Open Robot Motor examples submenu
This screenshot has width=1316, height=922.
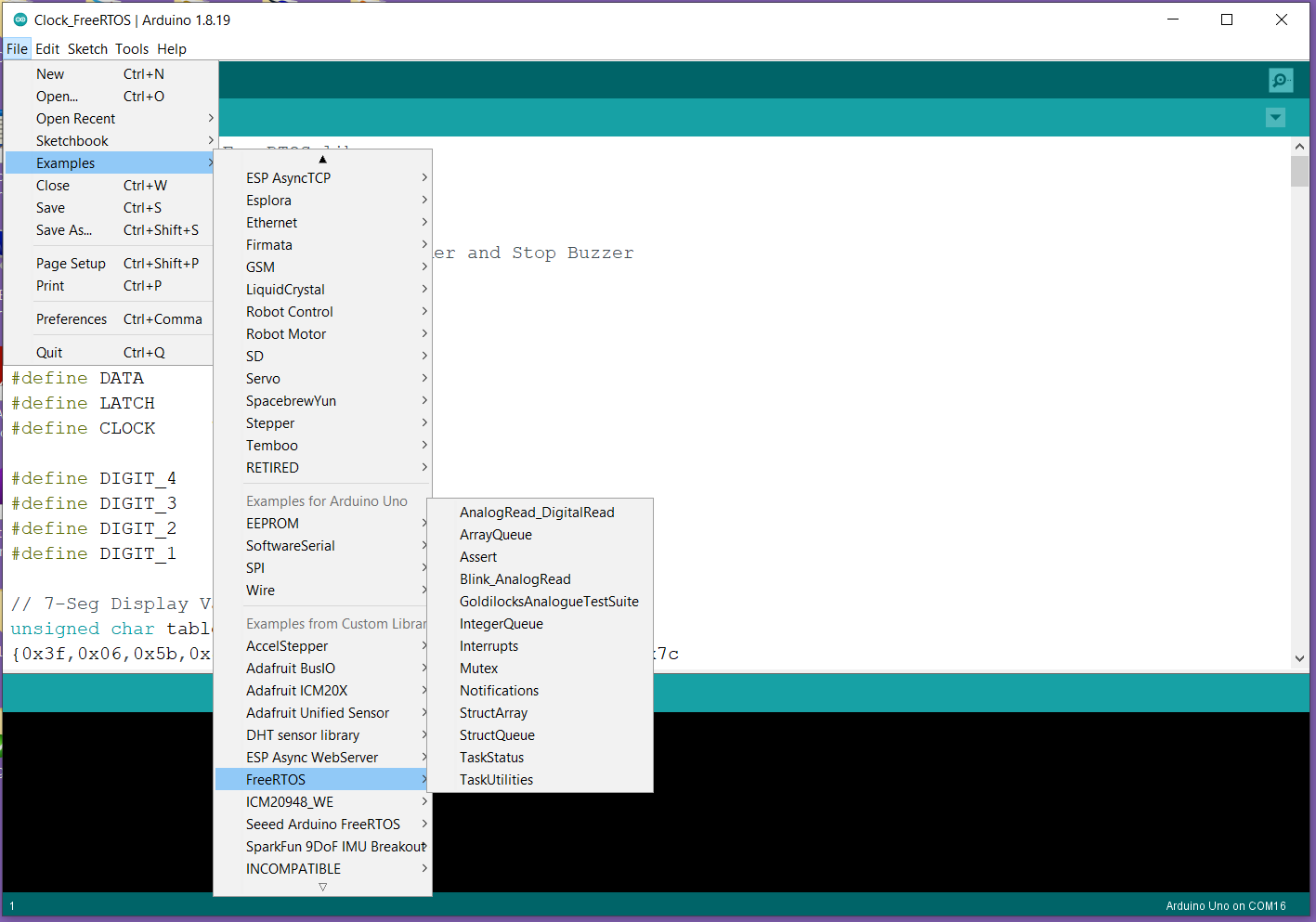click(x=323, y=334)
